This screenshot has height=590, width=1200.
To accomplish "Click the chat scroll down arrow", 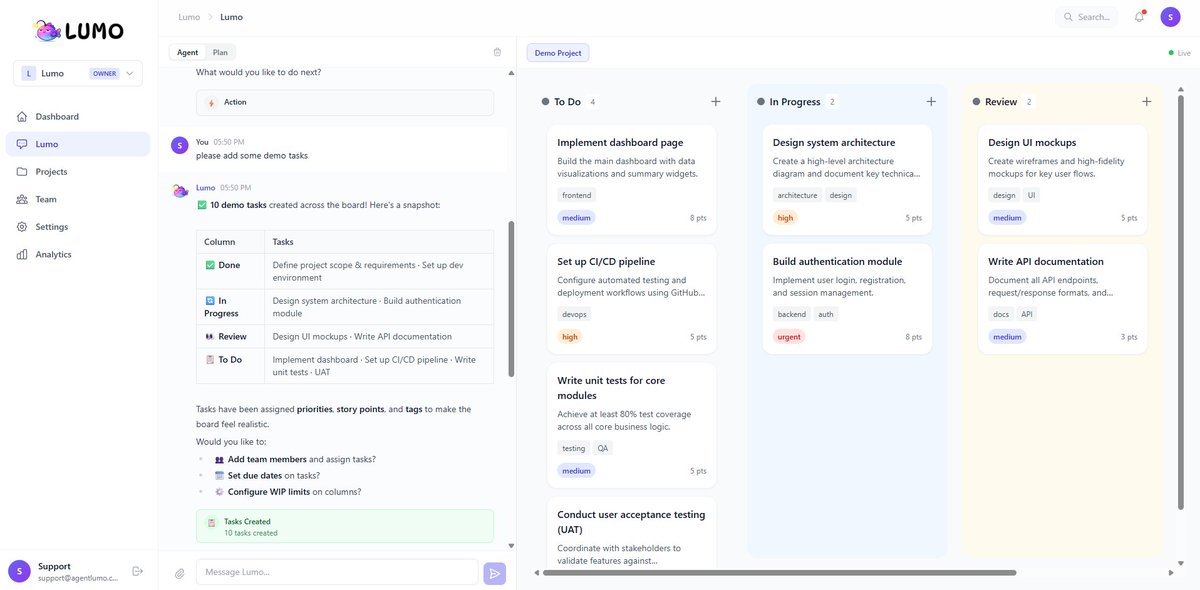I will coord(512,546).
